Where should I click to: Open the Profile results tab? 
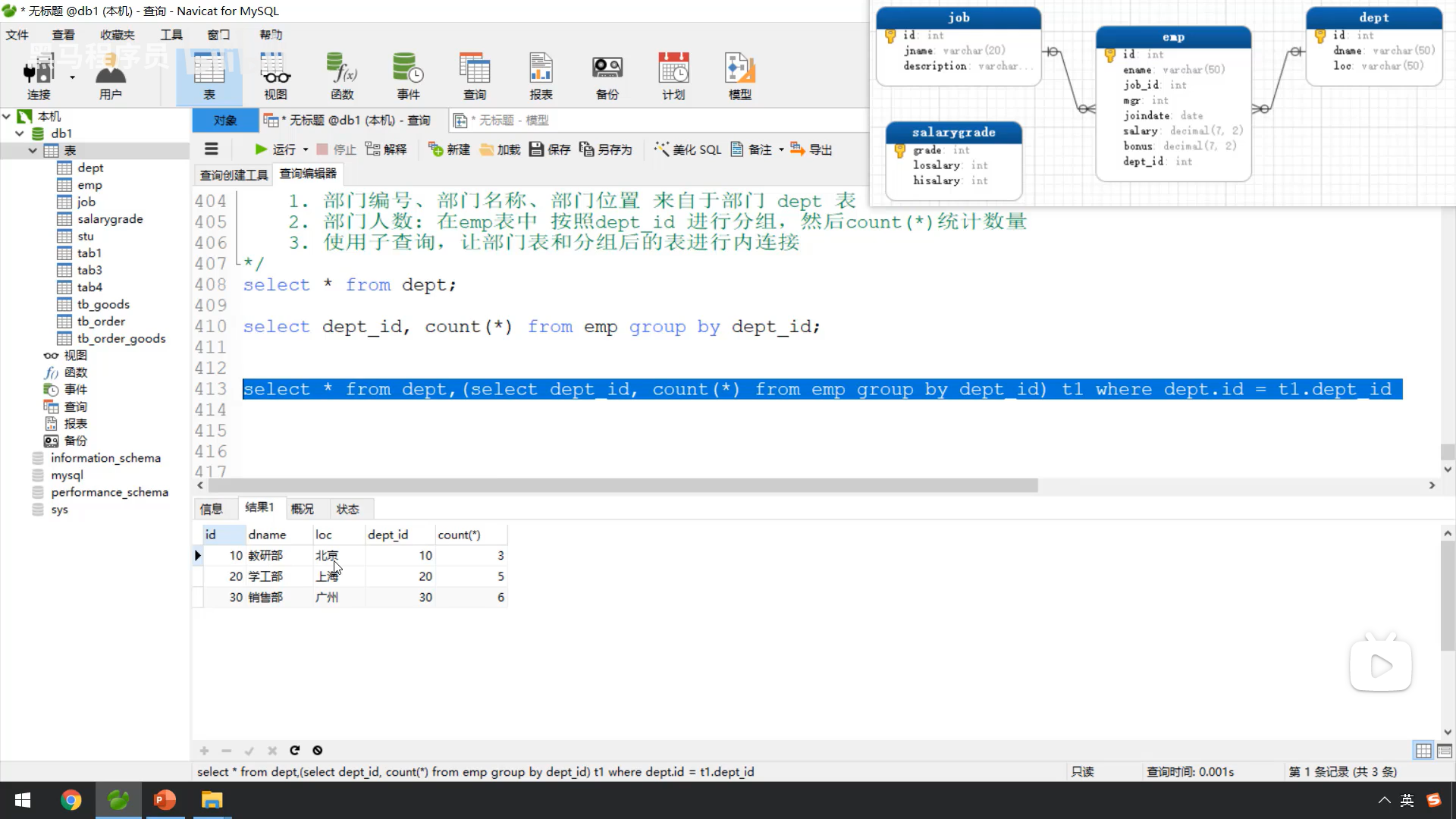[x=302, y=509]
